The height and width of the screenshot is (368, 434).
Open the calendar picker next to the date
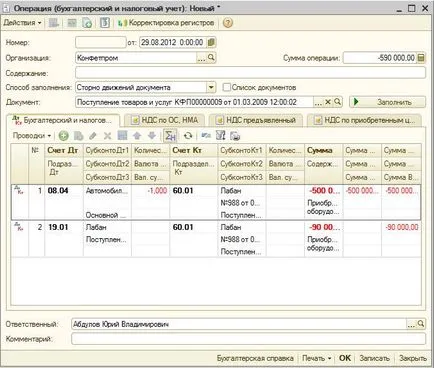click(211, 43)
